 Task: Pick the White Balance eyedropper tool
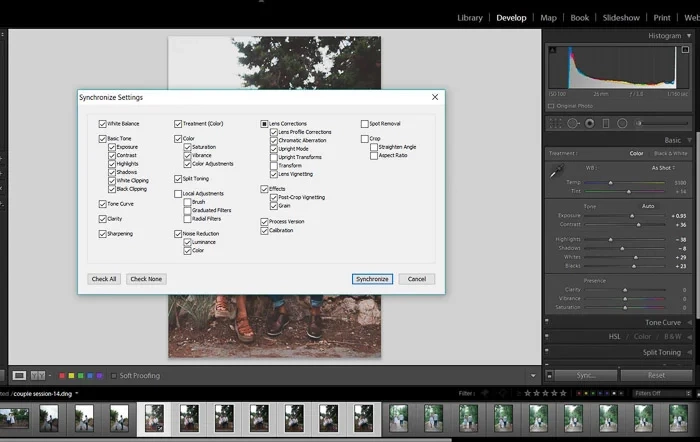tap(557, 172)
